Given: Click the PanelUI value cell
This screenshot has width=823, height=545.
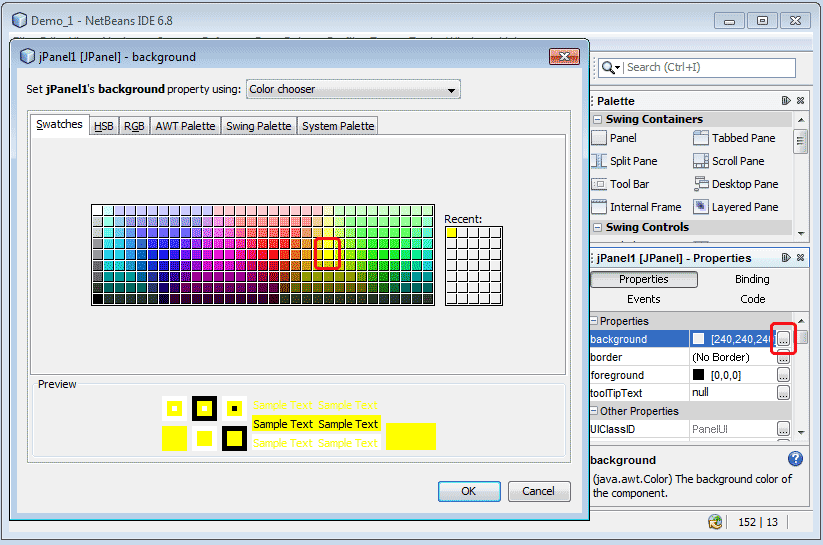Looking at the screenshot, I should [733, 429].
